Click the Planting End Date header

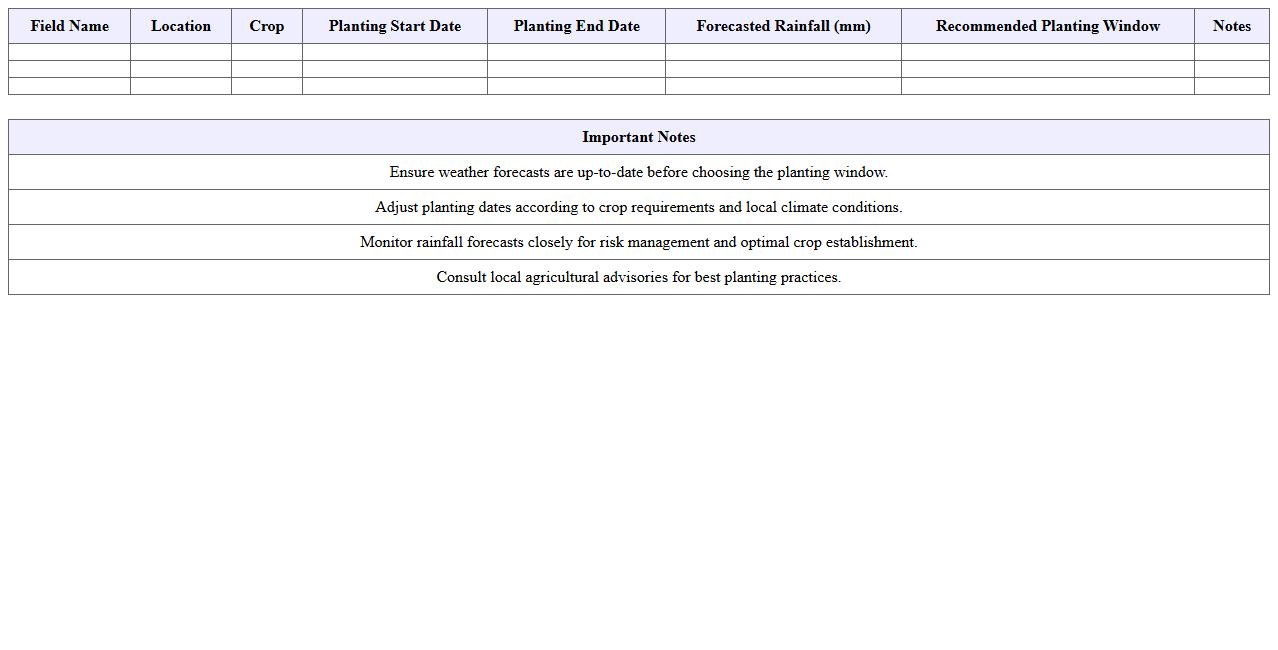pyautogui.click(x=577, y=26)
